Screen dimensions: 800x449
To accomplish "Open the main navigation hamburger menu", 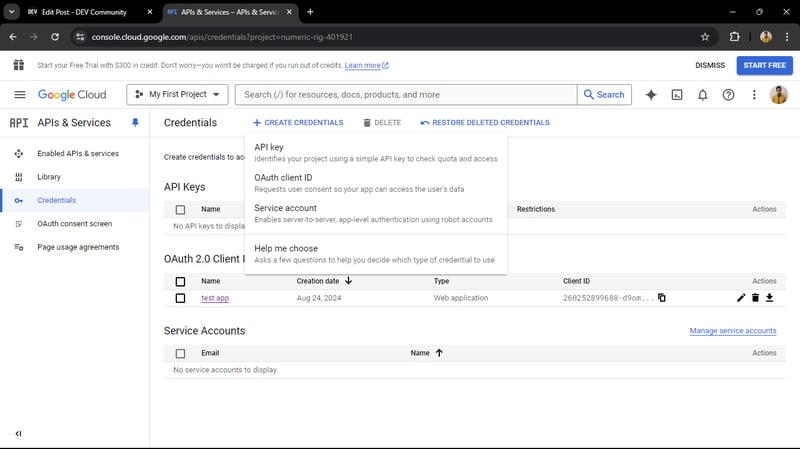I will [19, 94].
